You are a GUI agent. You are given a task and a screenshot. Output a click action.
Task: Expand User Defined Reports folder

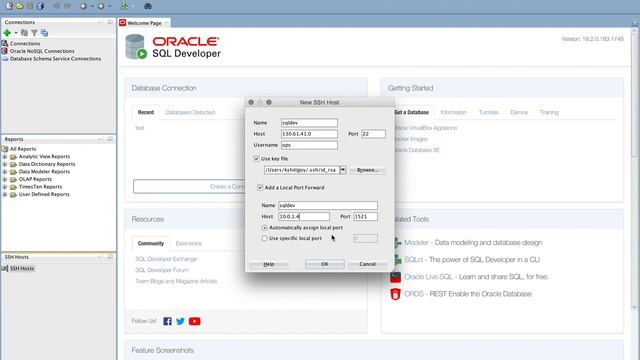4,194
